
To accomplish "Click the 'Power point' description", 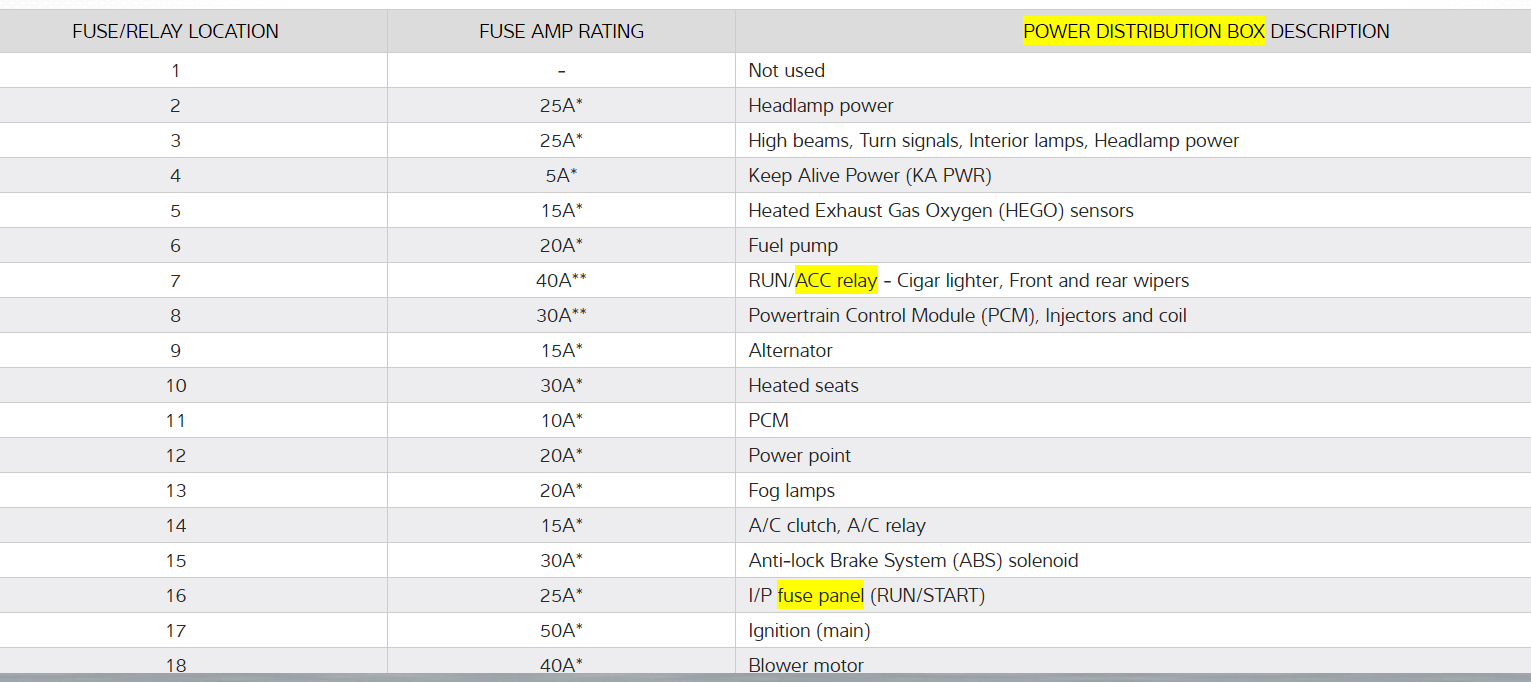I will click(799, 456).
